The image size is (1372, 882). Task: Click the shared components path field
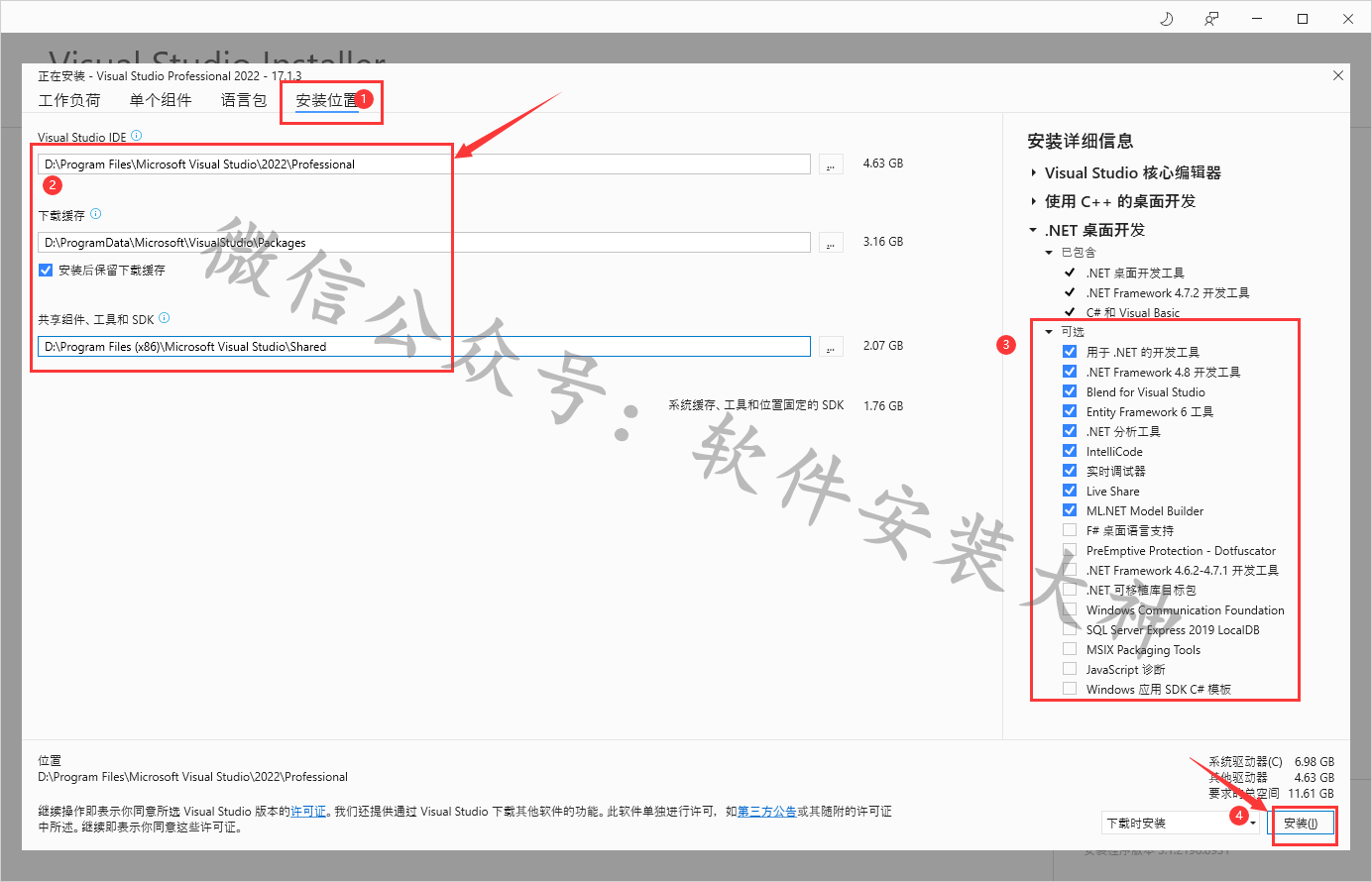424,347
